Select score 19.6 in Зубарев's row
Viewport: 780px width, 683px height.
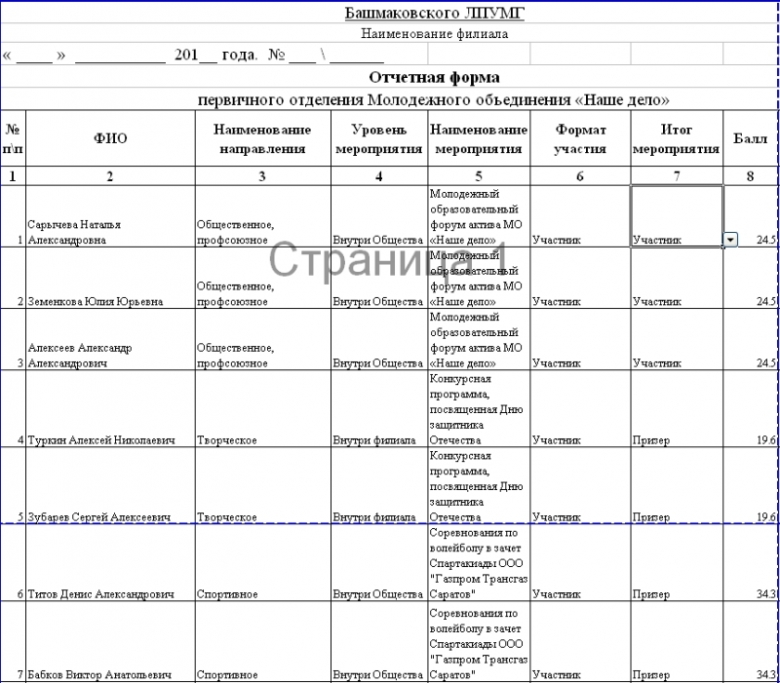click(x=750, y=485)
